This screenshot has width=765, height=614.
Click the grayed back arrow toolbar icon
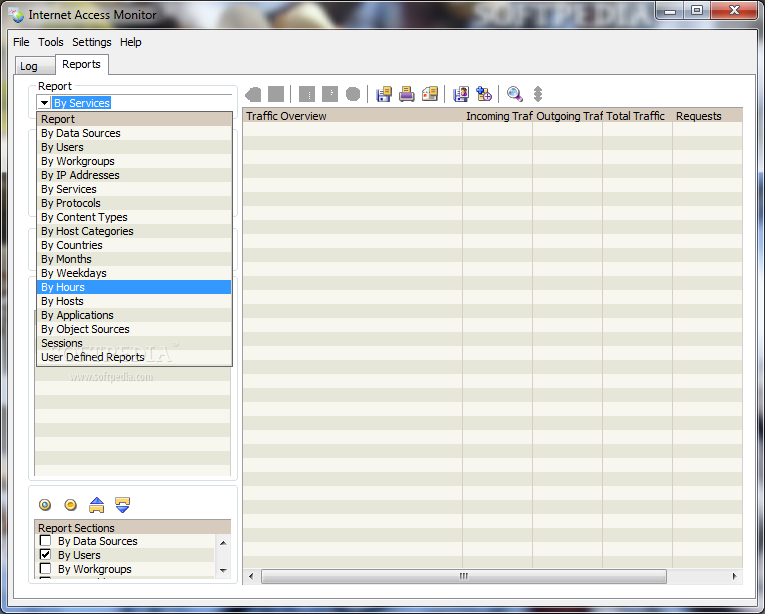[x=253, y=94]
